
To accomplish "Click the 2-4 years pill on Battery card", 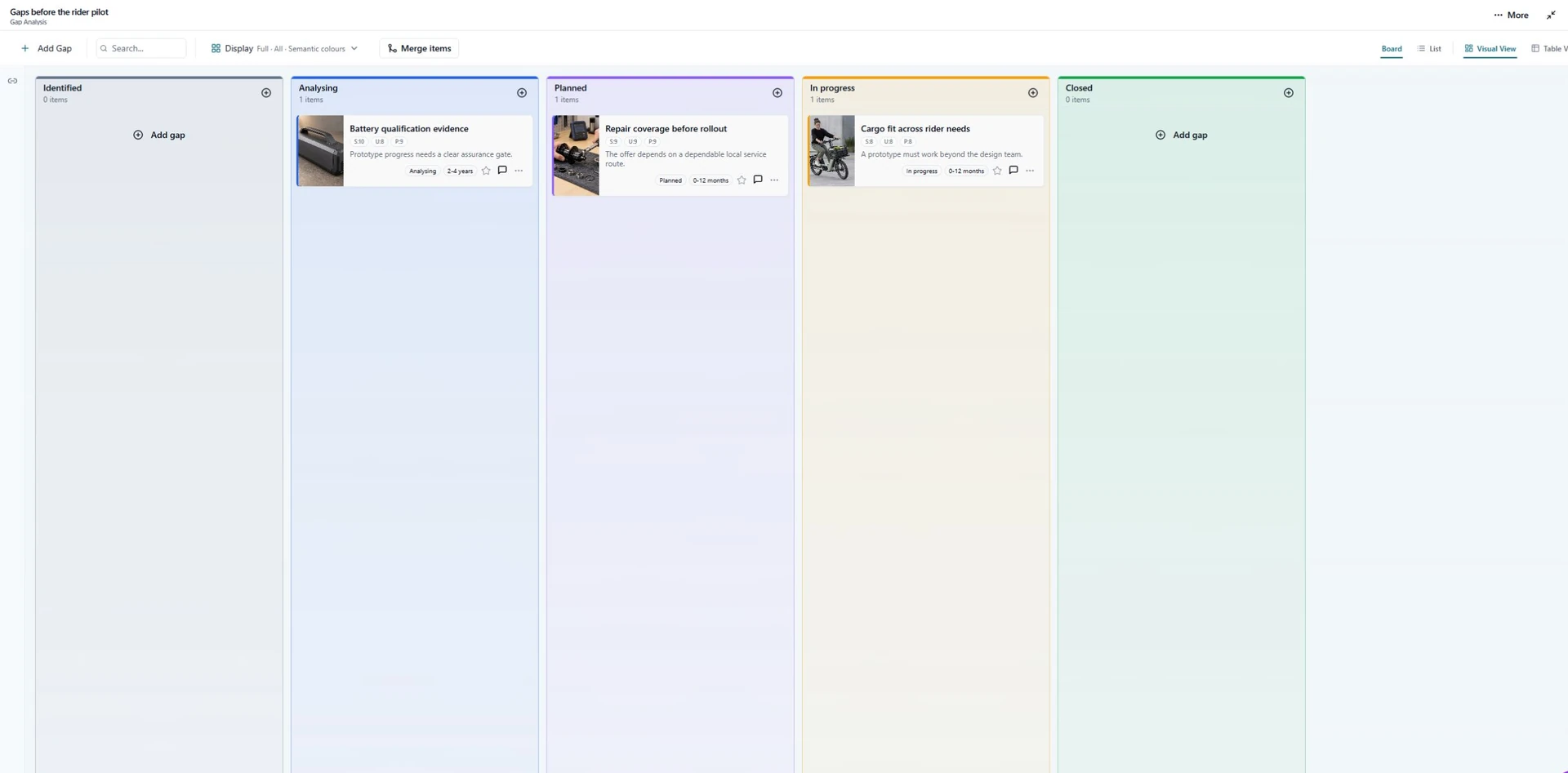I will tap(460, 171).
